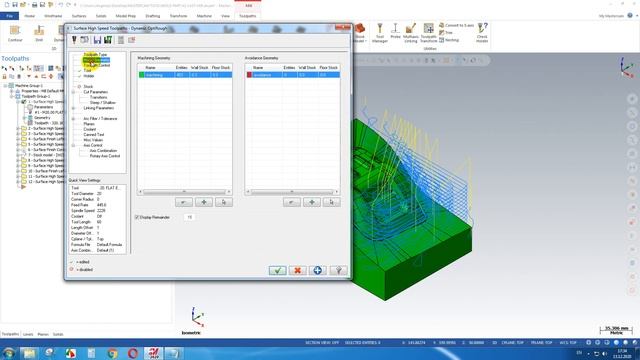
Task: Click the green checkmark OK button
Action: [x=278, y=270]
